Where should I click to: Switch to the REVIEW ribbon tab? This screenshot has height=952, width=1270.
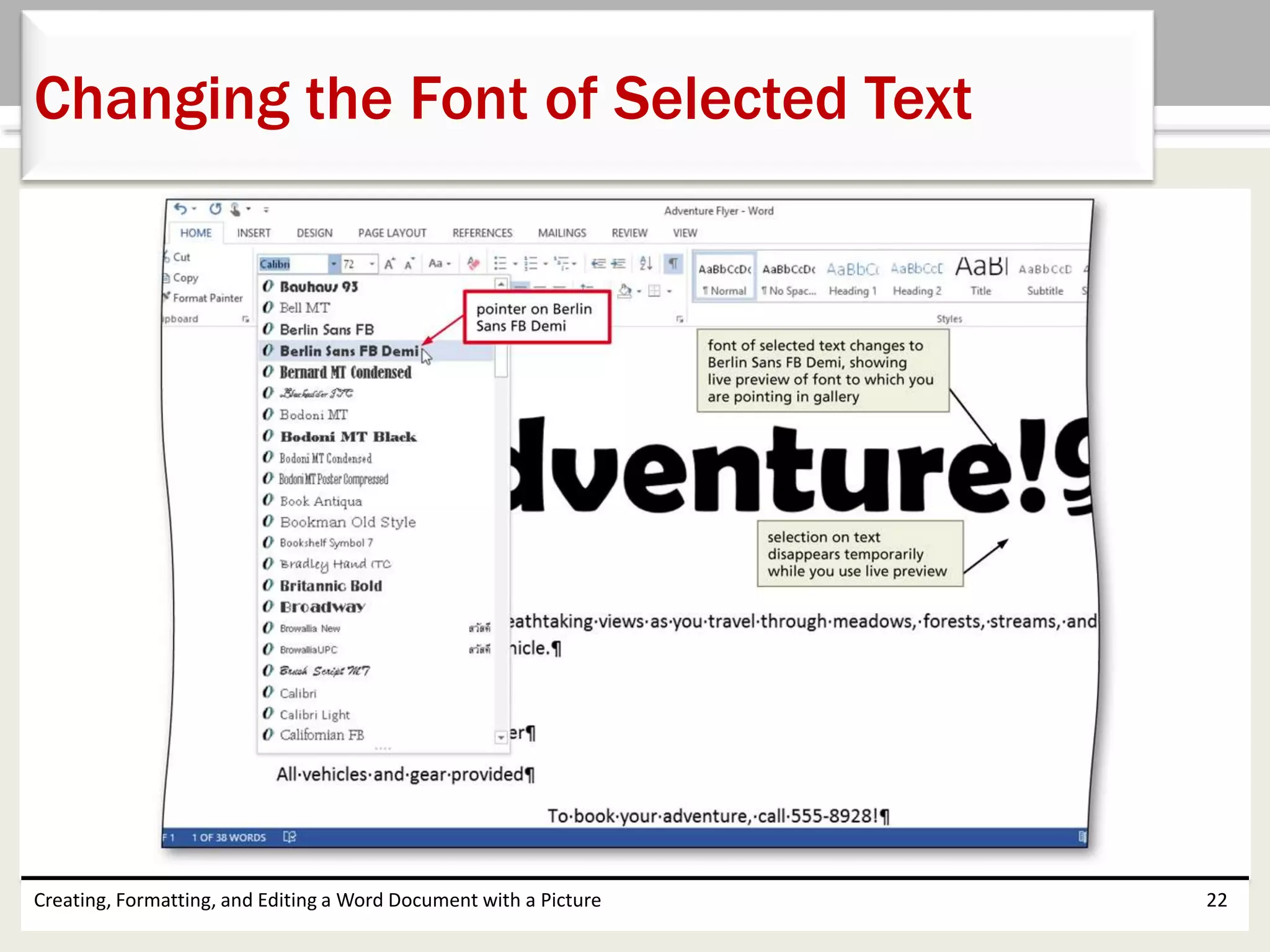[x=629, y=233]
